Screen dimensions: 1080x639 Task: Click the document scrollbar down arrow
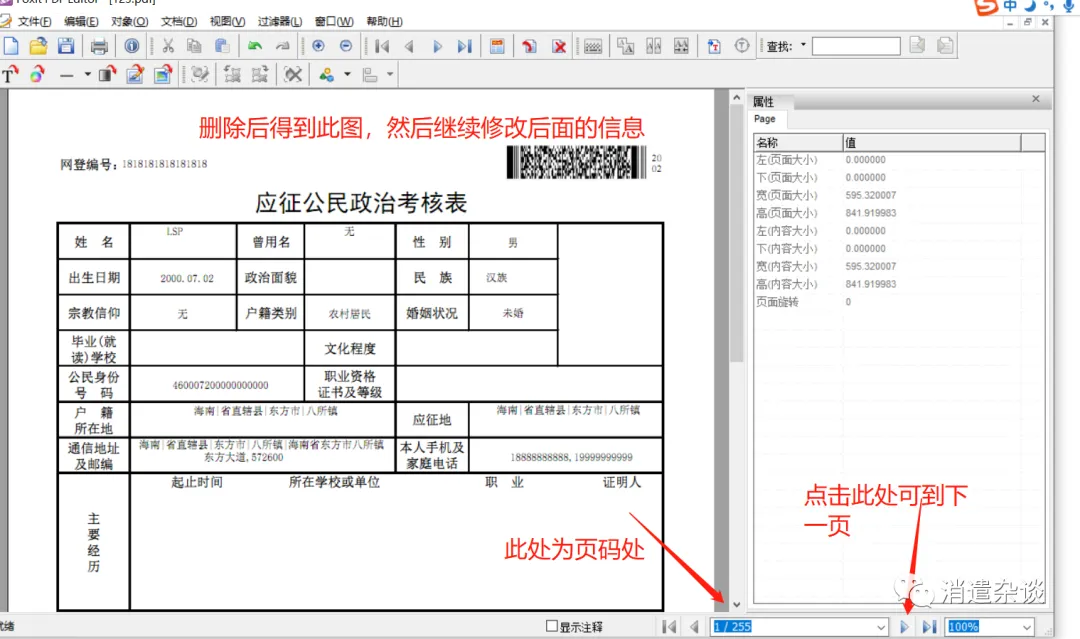click(736, 605)
